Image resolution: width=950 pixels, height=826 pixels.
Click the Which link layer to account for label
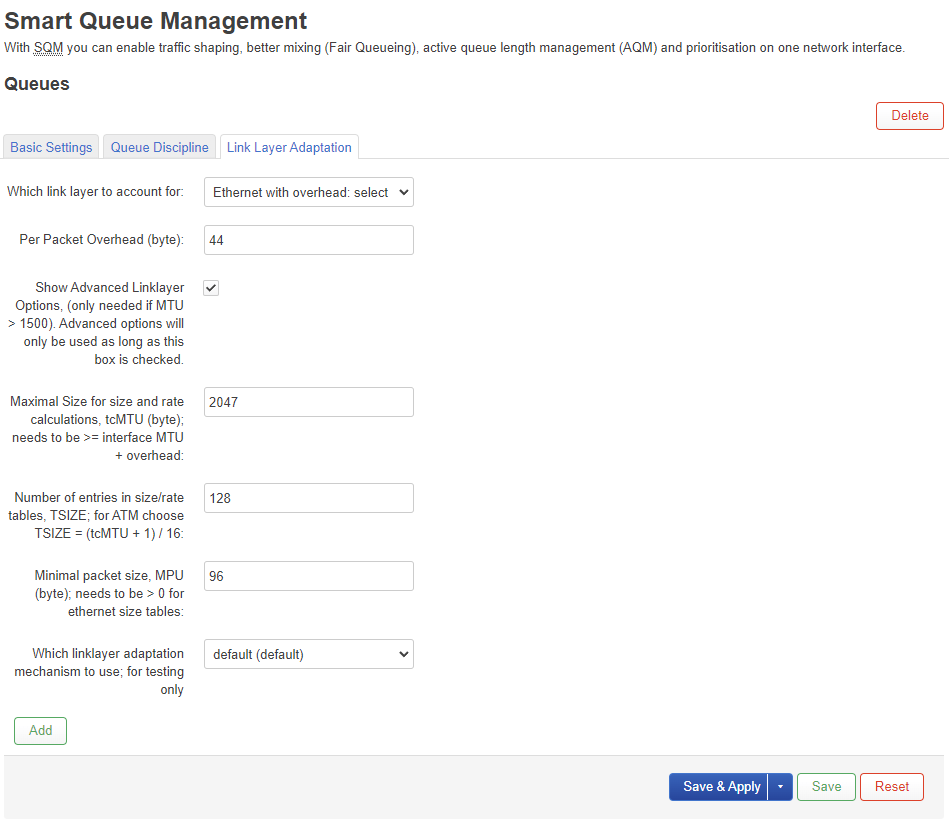point(95,191)
